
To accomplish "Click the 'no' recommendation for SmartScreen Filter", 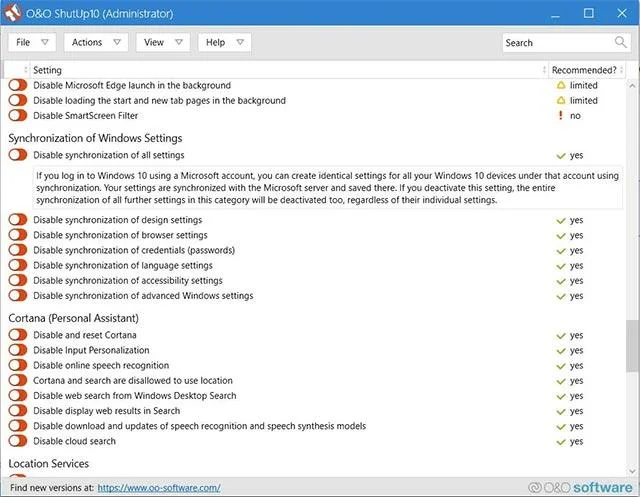I will click(x=575, y=115).
